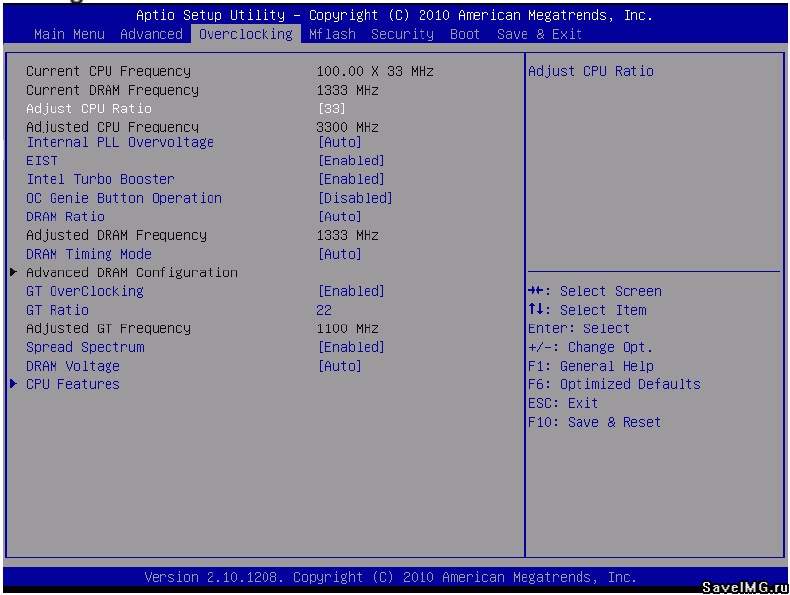Select the DRAM Ratio label

[65, 217]
